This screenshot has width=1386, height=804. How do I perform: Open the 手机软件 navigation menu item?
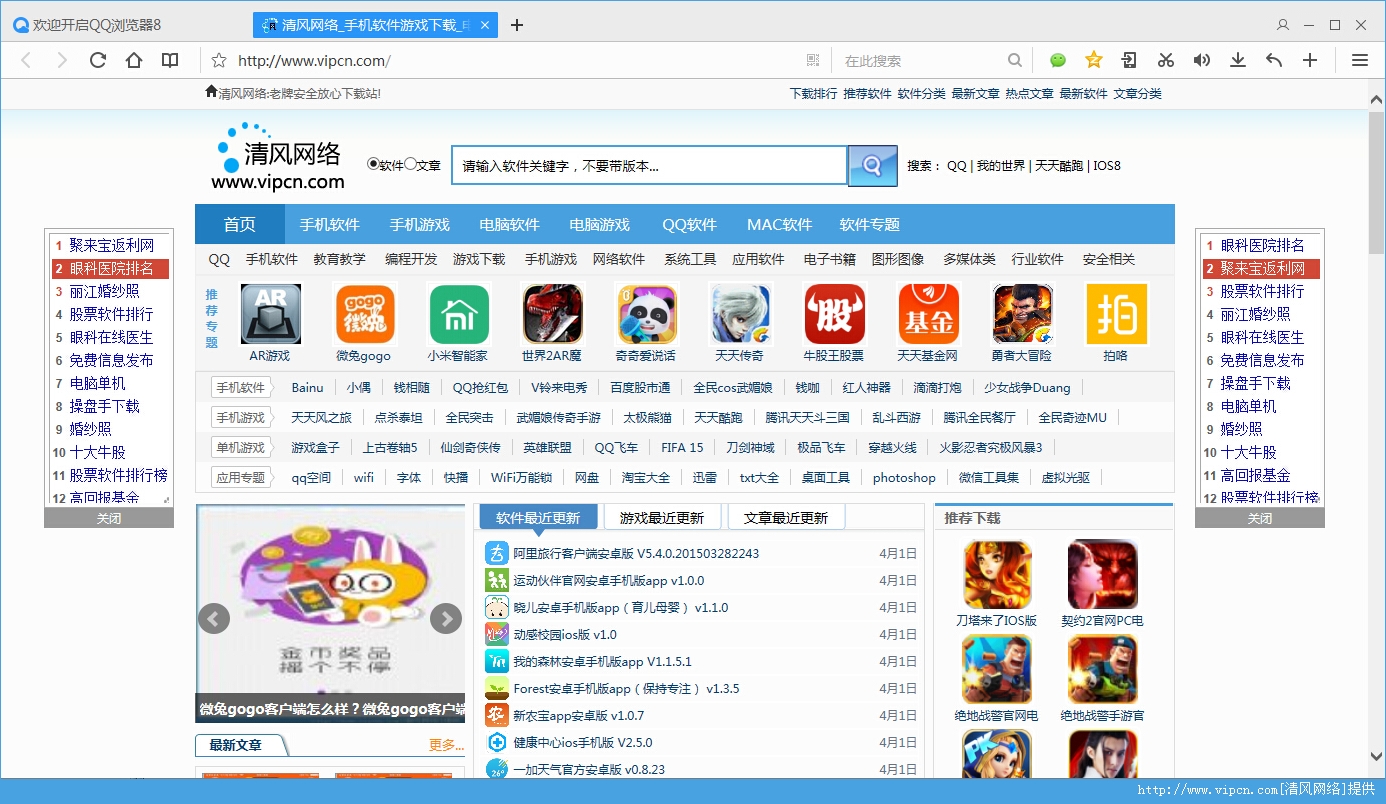[330, 224]
